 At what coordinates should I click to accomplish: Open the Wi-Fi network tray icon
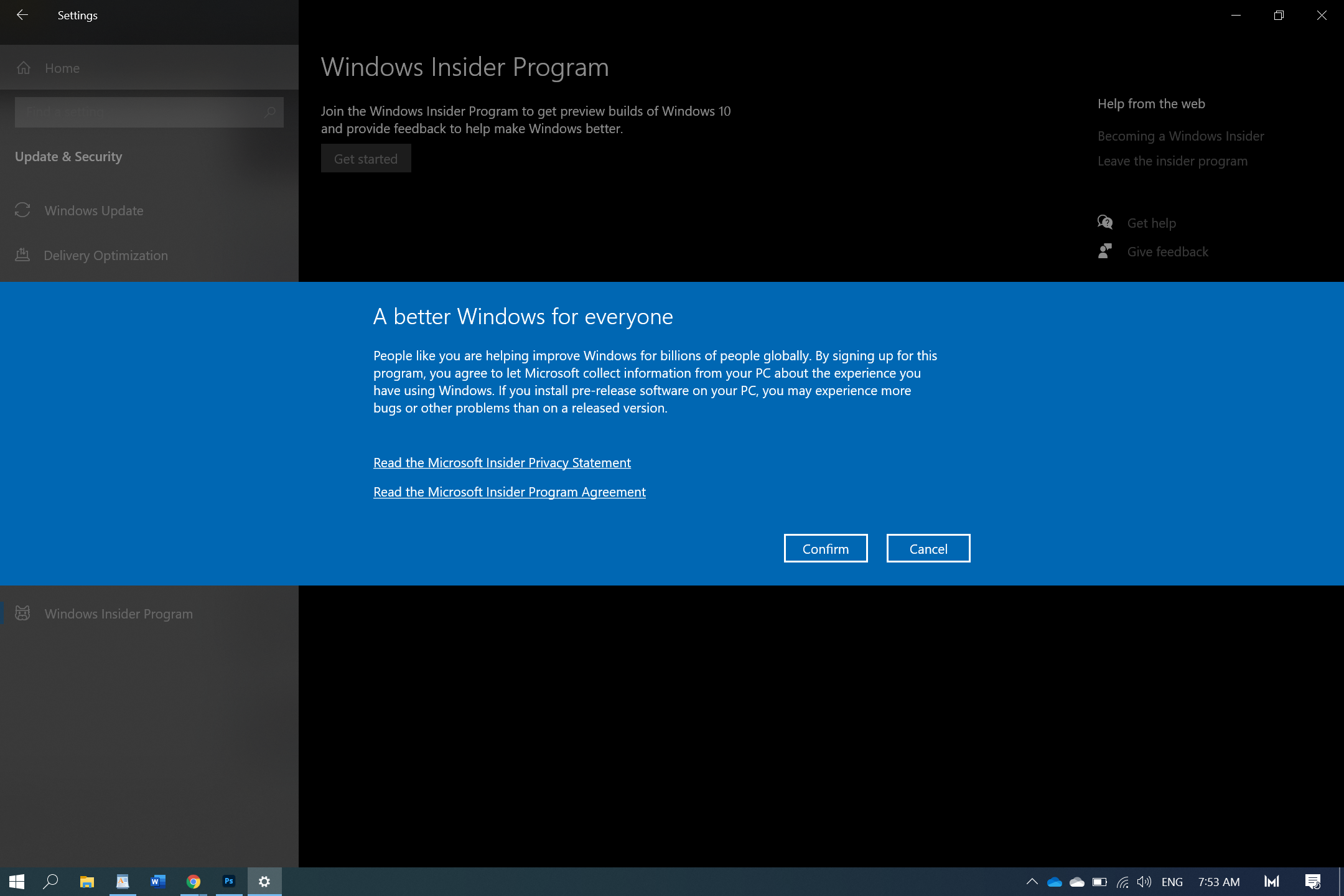(x=1122, y=882)
